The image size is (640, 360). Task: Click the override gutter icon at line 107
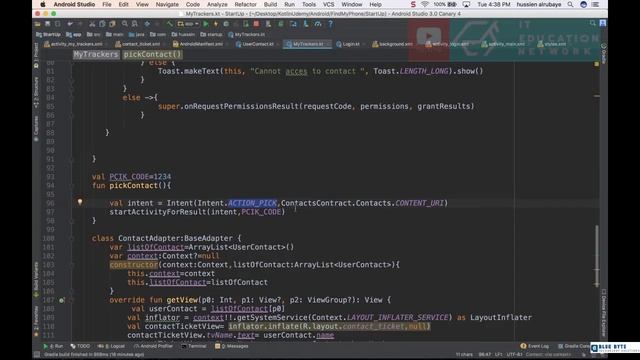61,300
